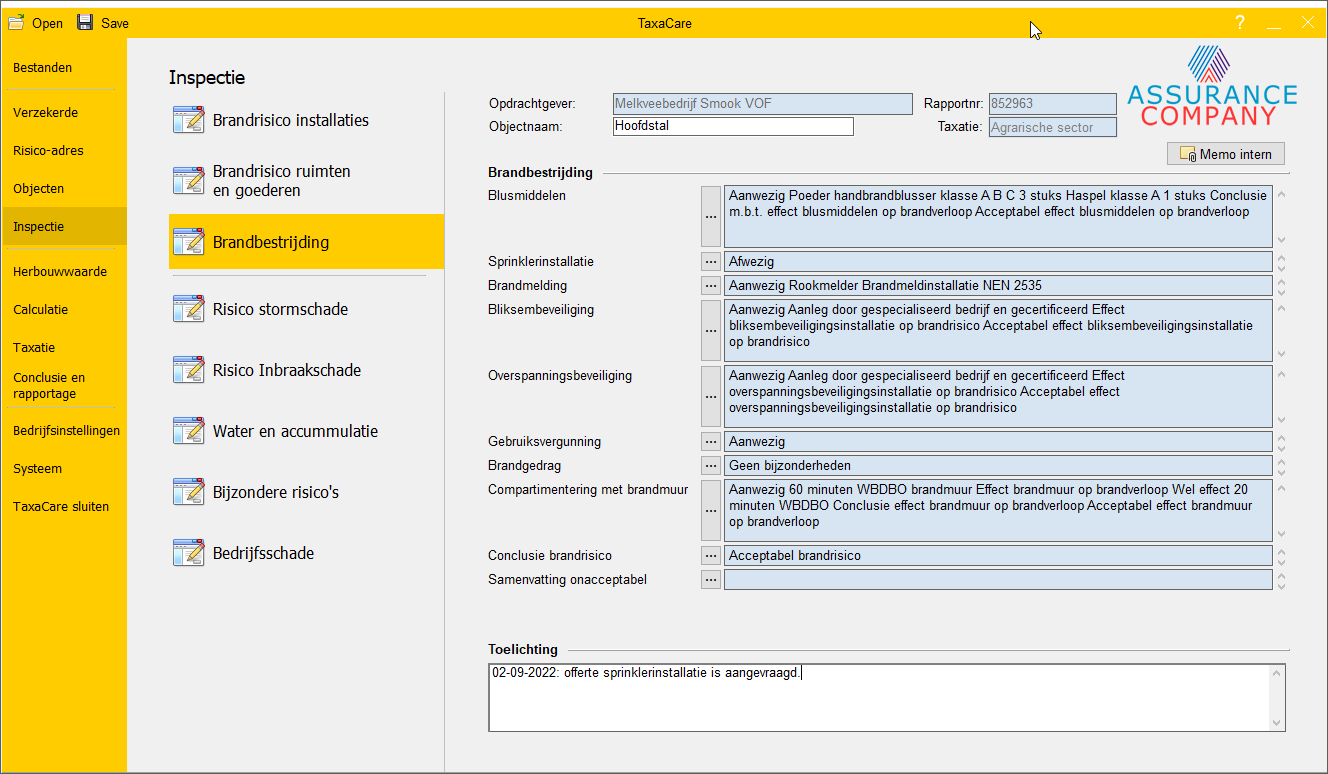Viewport: 1328px width, 774px height.
Task: Open the Blusmiddelen ellipsis selector
Action: (x=711, y=216)
